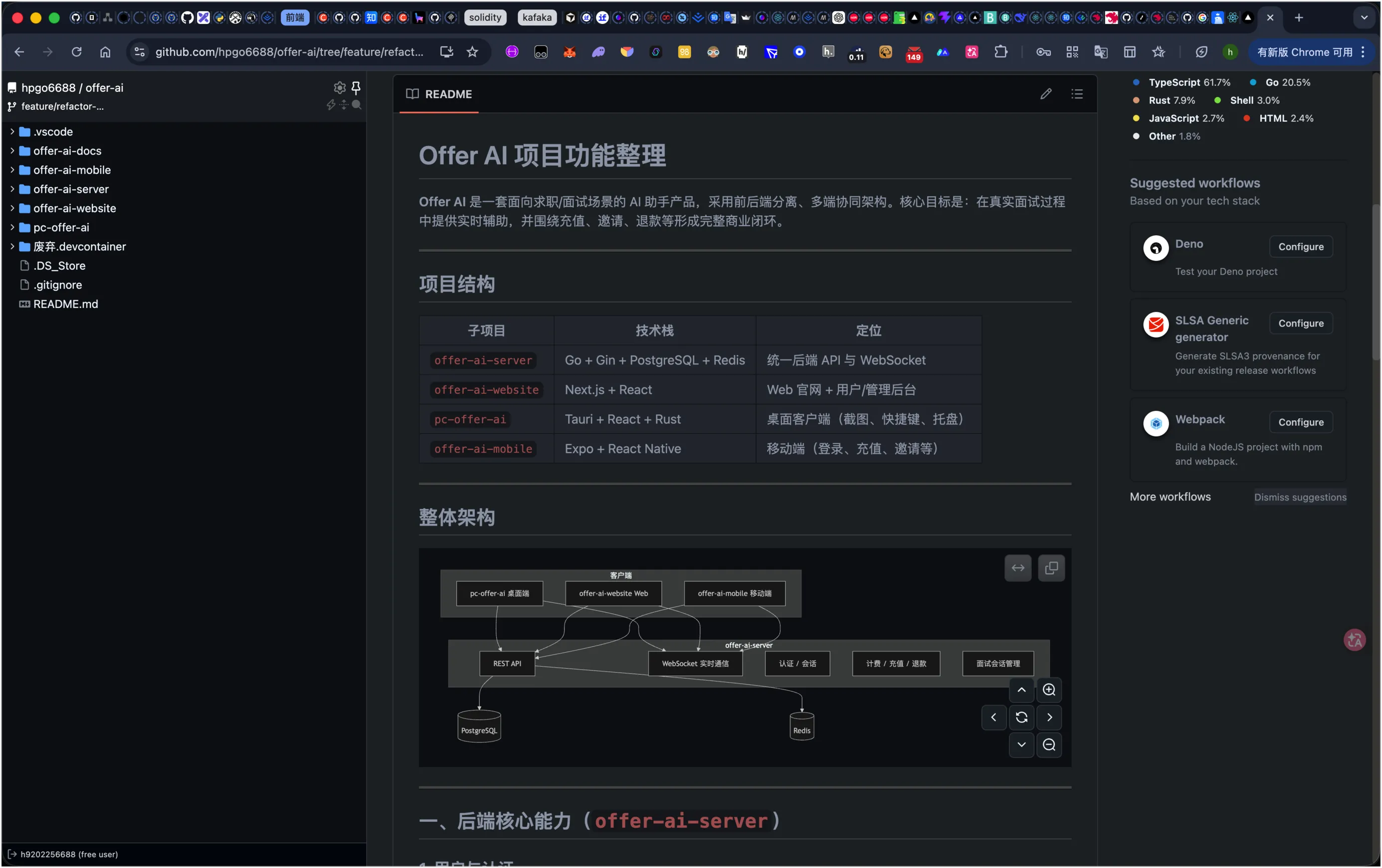Click the page vertical scrollbar

click(1376, 281)
